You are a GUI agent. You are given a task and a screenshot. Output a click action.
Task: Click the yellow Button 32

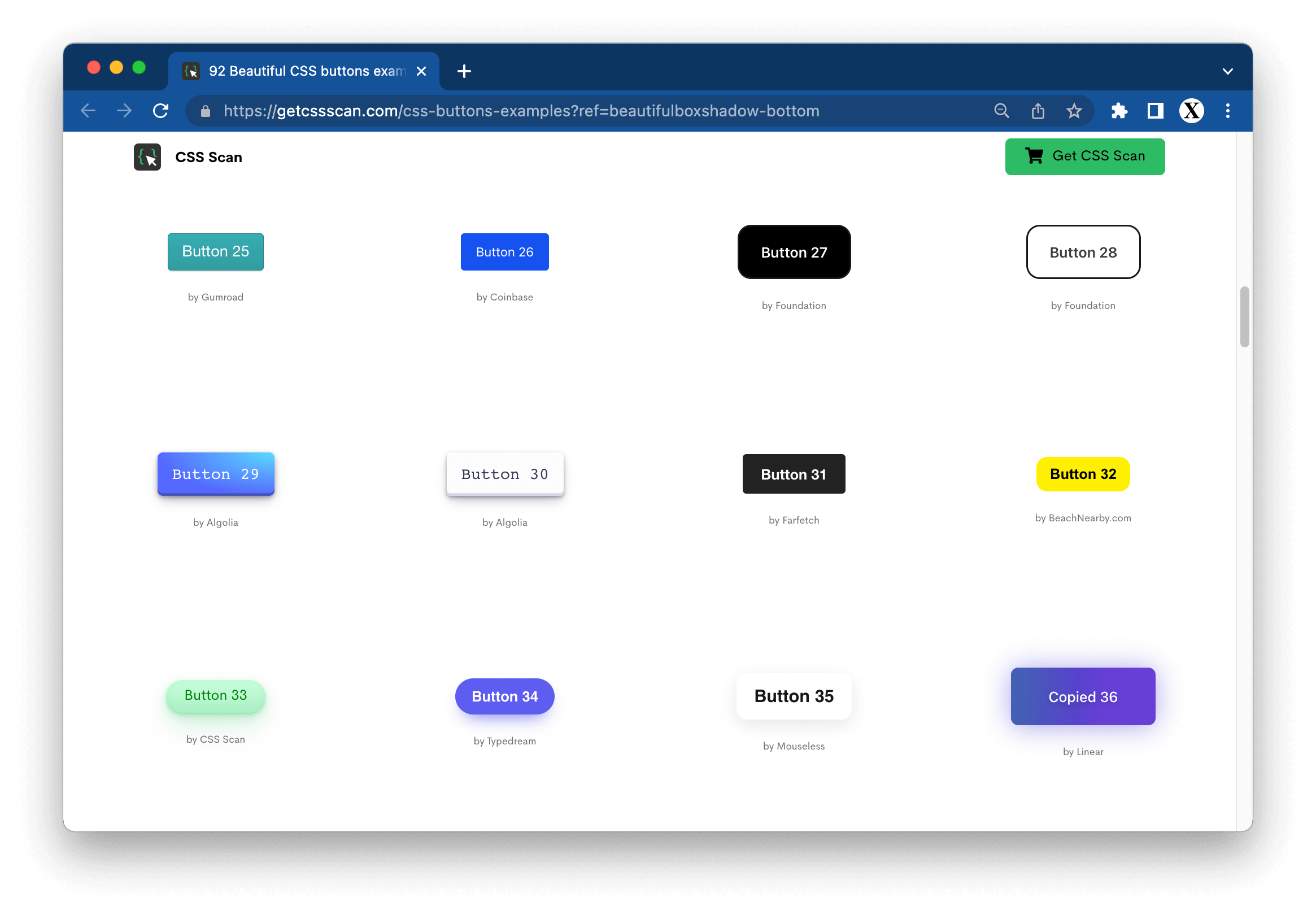(1083, 474)
